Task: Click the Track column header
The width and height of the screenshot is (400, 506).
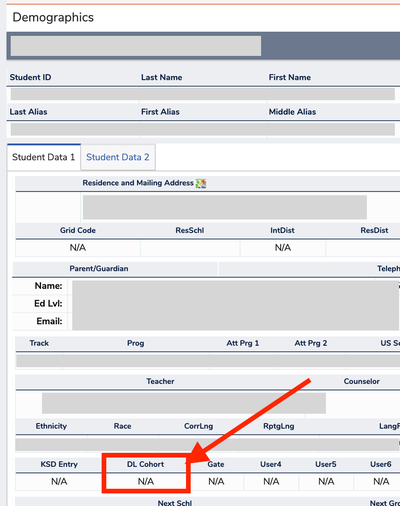Action: tap(39, 343)
